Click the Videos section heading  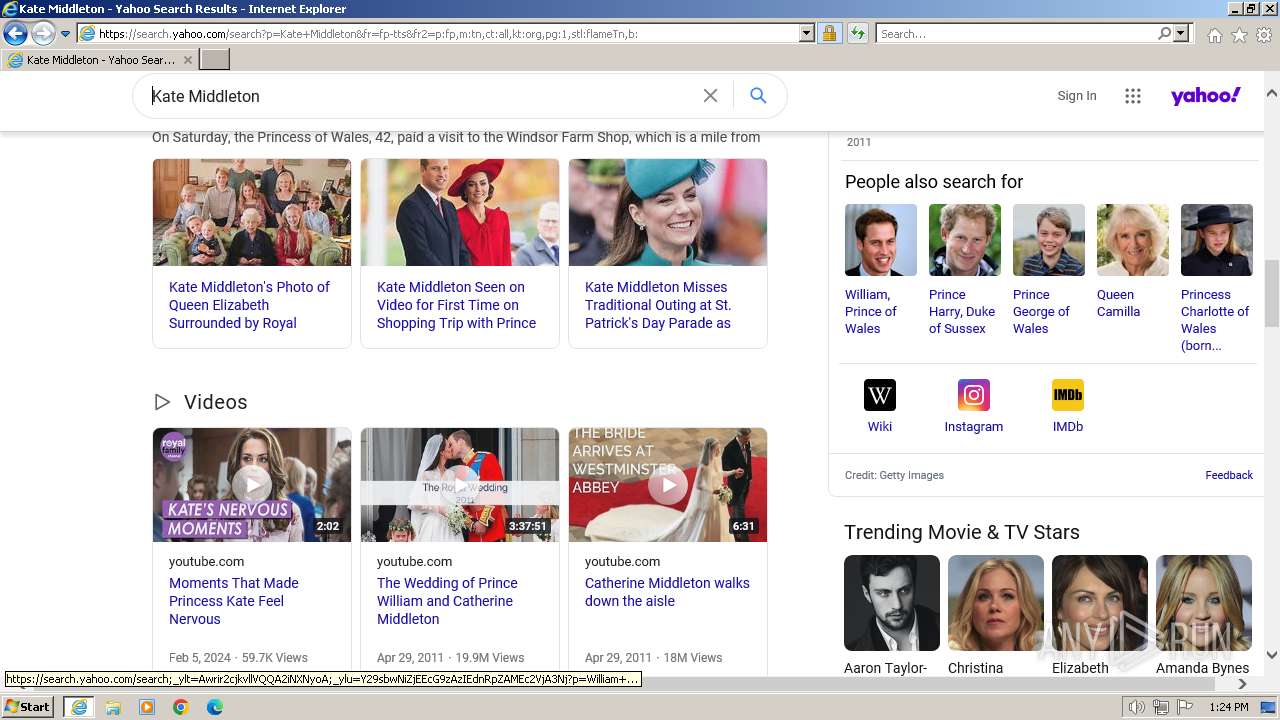pos(215,402)
